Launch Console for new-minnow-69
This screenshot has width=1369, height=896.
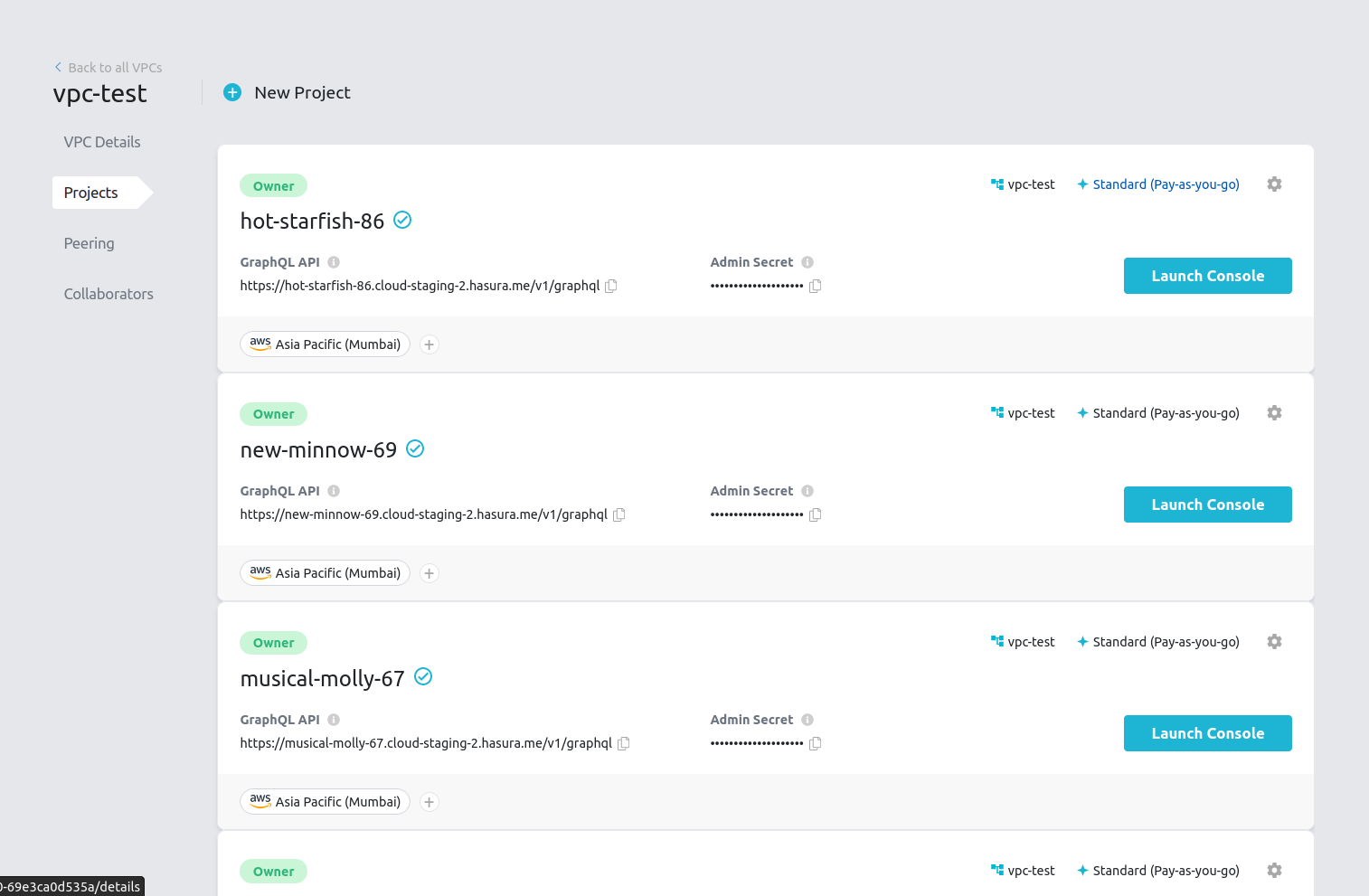point(1207,505)
